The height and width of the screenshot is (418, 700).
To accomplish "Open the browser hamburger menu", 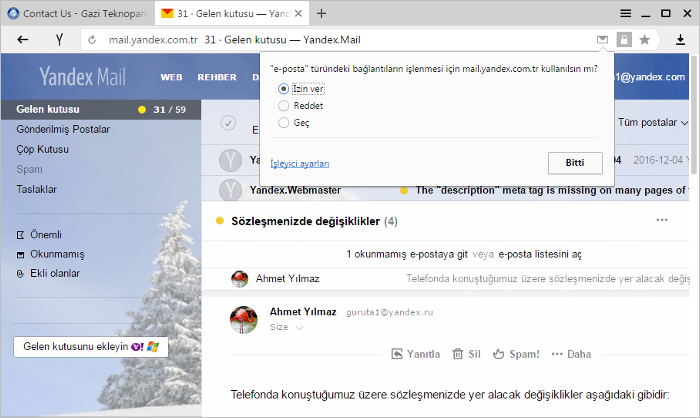I will [625, 13].
